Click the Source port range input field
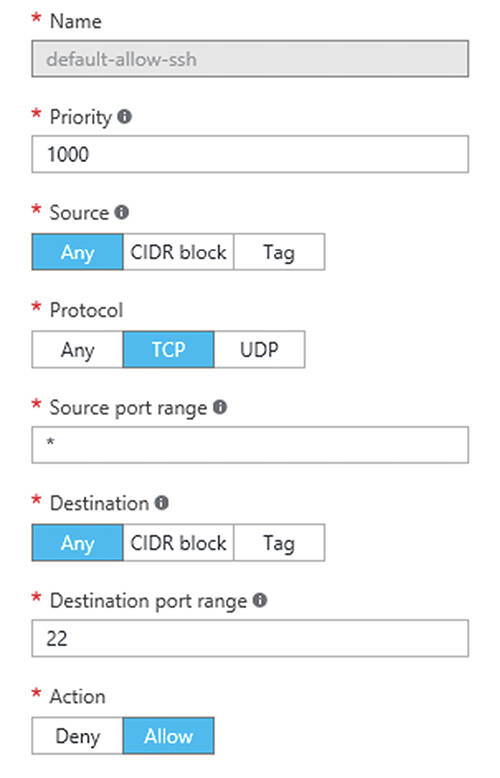Image resolution: width=500 pixels, height=778 pixels. (250, 445)
